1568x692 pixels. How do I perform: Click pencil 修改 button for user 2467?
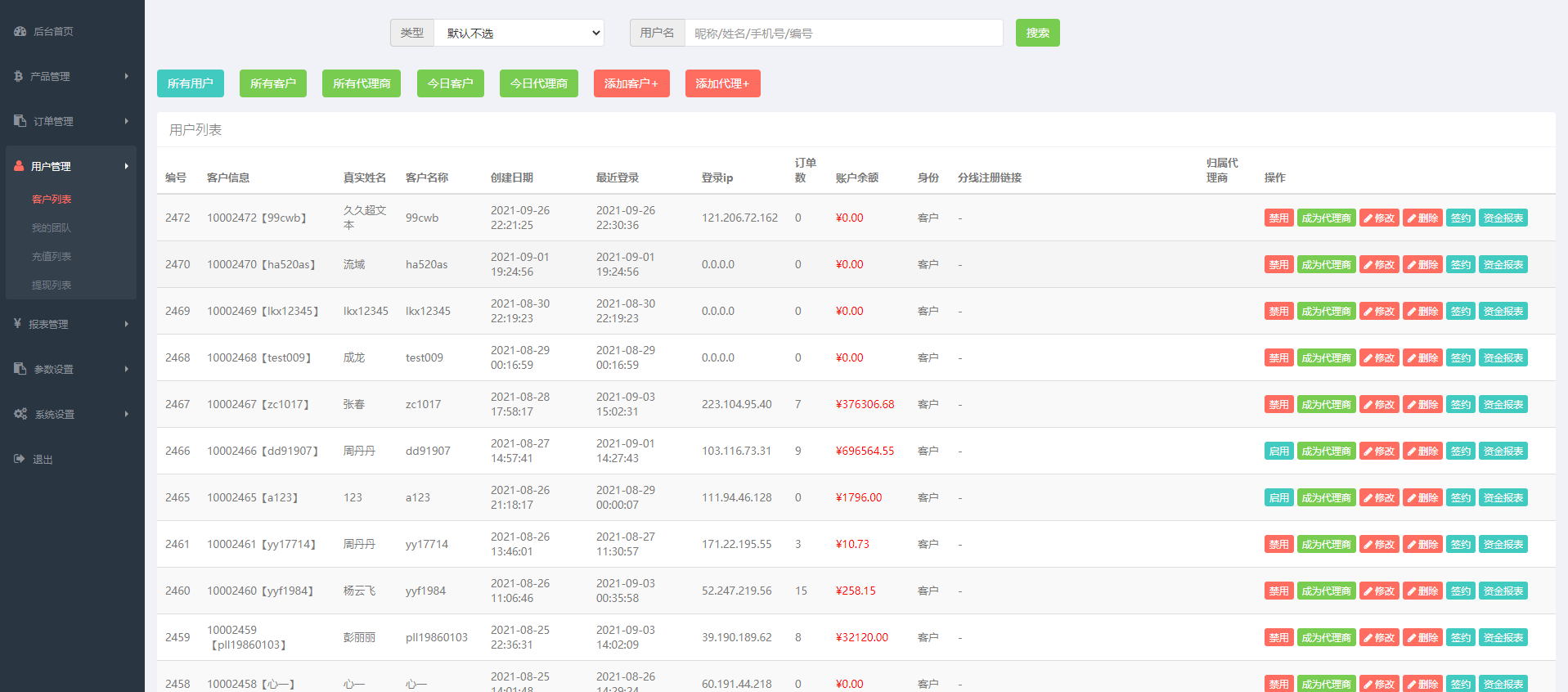1380,404
